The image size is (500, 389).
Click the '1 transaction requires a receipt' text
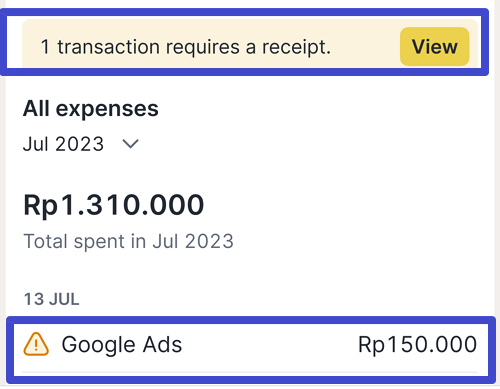186,47
